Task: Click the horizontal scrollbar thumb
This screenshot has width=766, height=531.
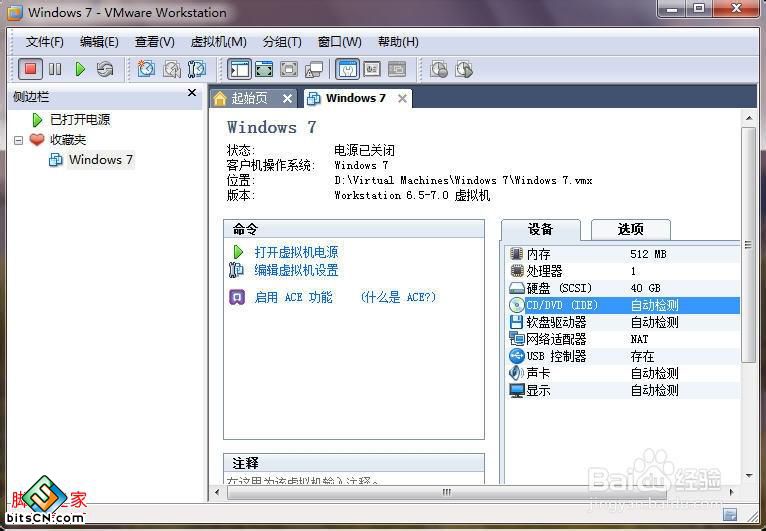Action: click(447, 492)
